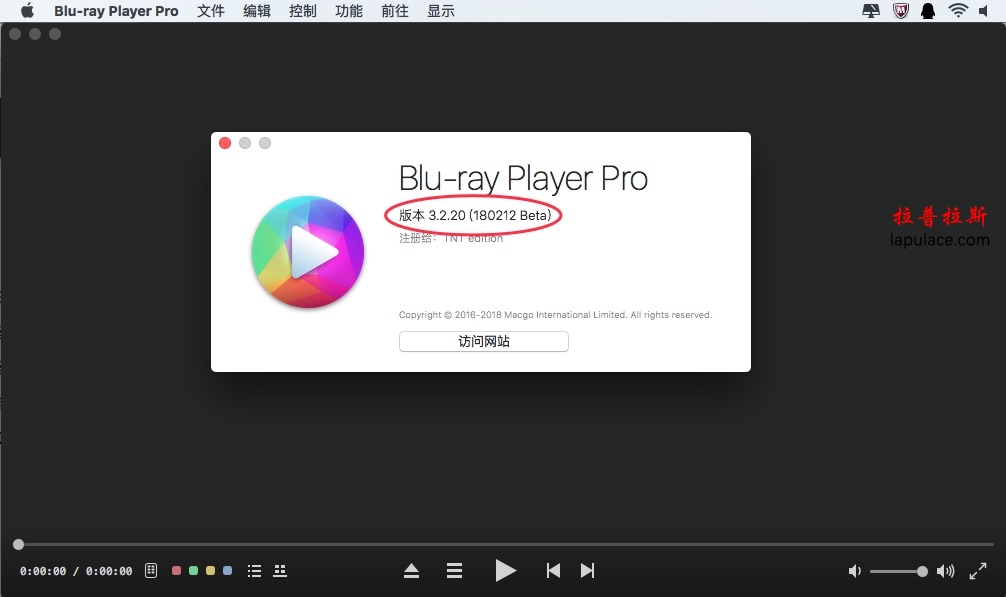Click the loud volume speaker icon
Viewport: 1006px width, 597px height.
click(x=946, y=571)
